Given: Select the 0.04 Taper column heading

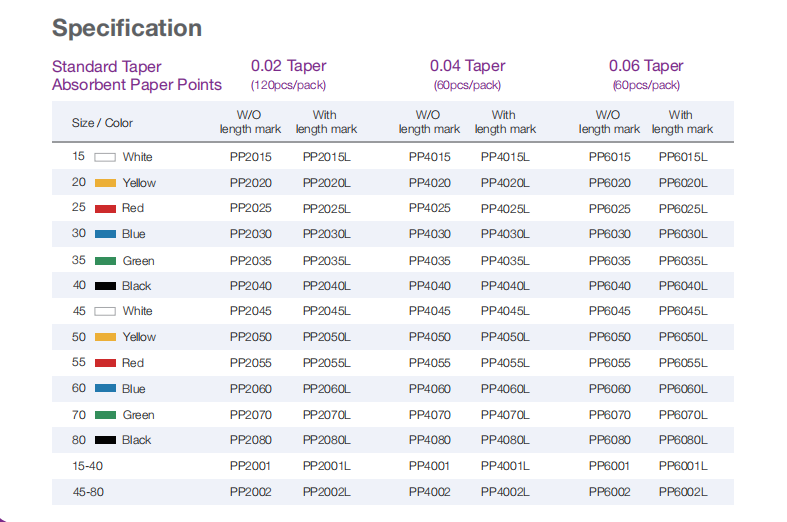Looking at the screenshot, I should [x=467, y=66].
